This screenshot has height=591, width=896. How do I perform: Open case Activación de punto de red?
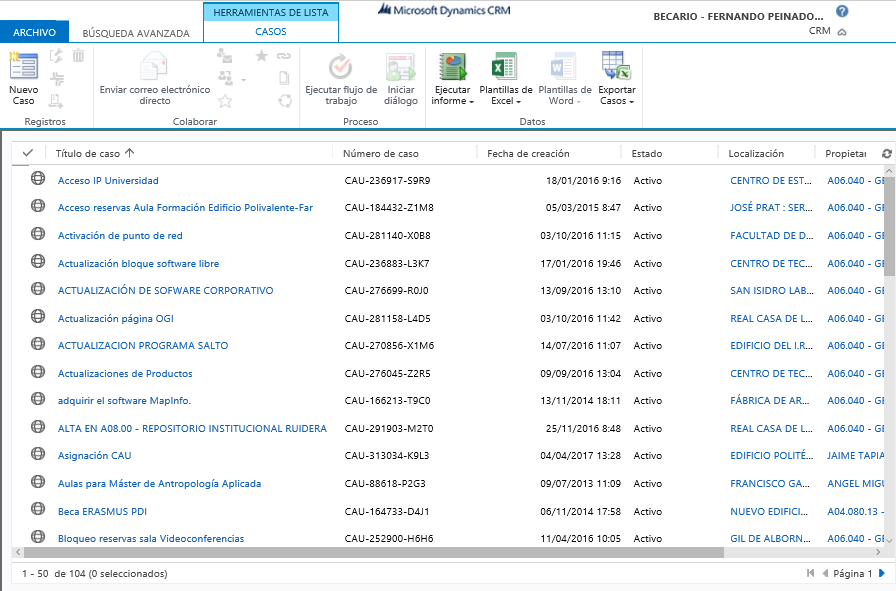pos(120,236)
